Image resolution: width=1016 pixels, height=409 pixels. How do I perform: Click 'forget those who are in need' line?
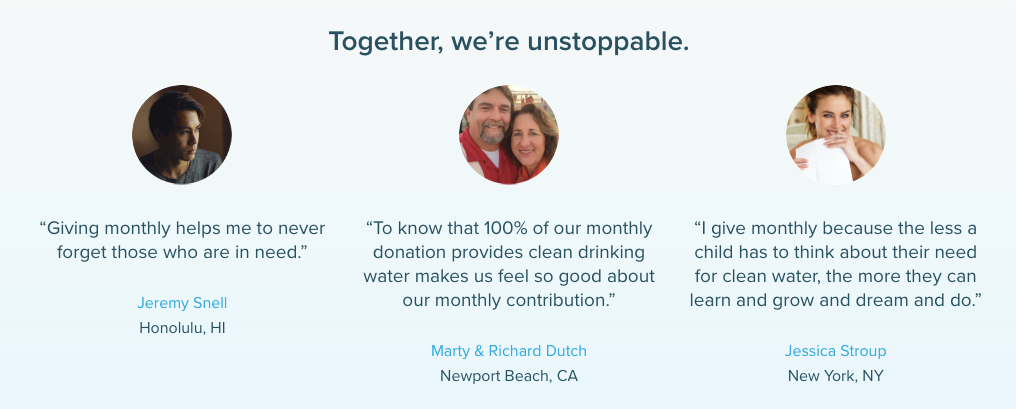pos(182,252)
